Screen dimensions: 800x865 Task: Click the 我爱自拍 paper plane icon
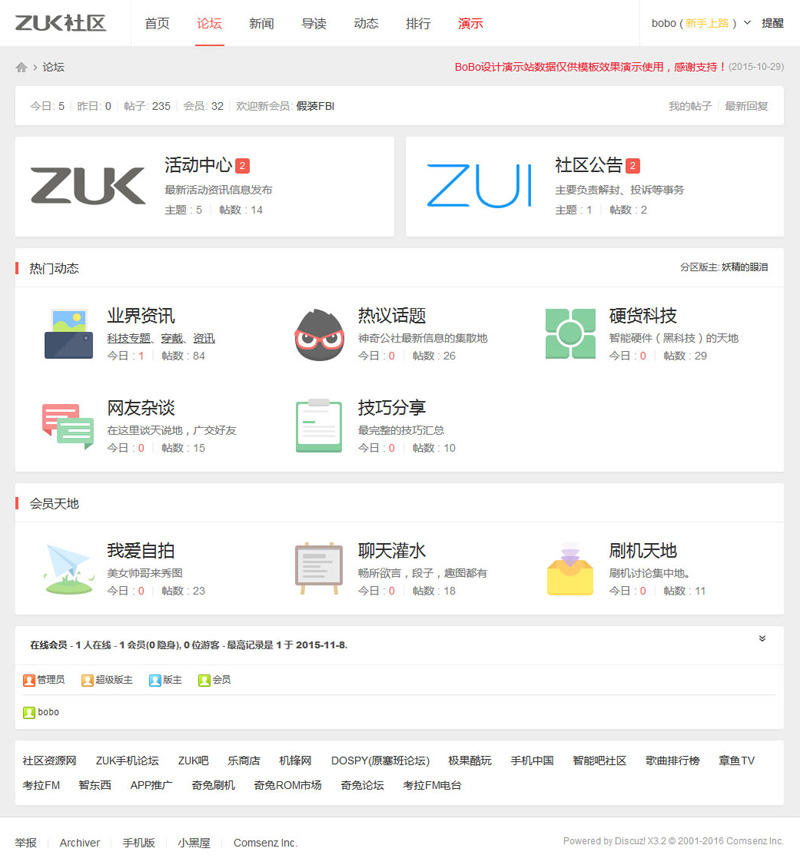(68, 569)
